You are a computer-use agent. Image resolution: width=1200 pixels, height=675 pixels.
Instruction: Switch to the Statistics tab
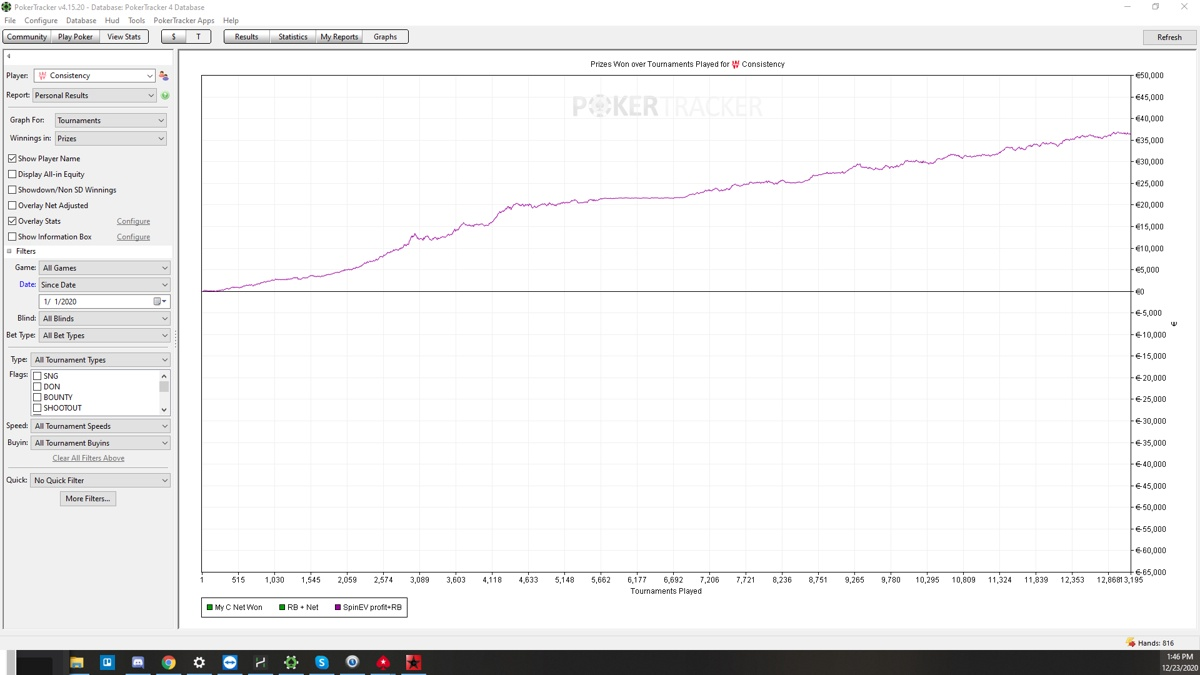[293, 37]
